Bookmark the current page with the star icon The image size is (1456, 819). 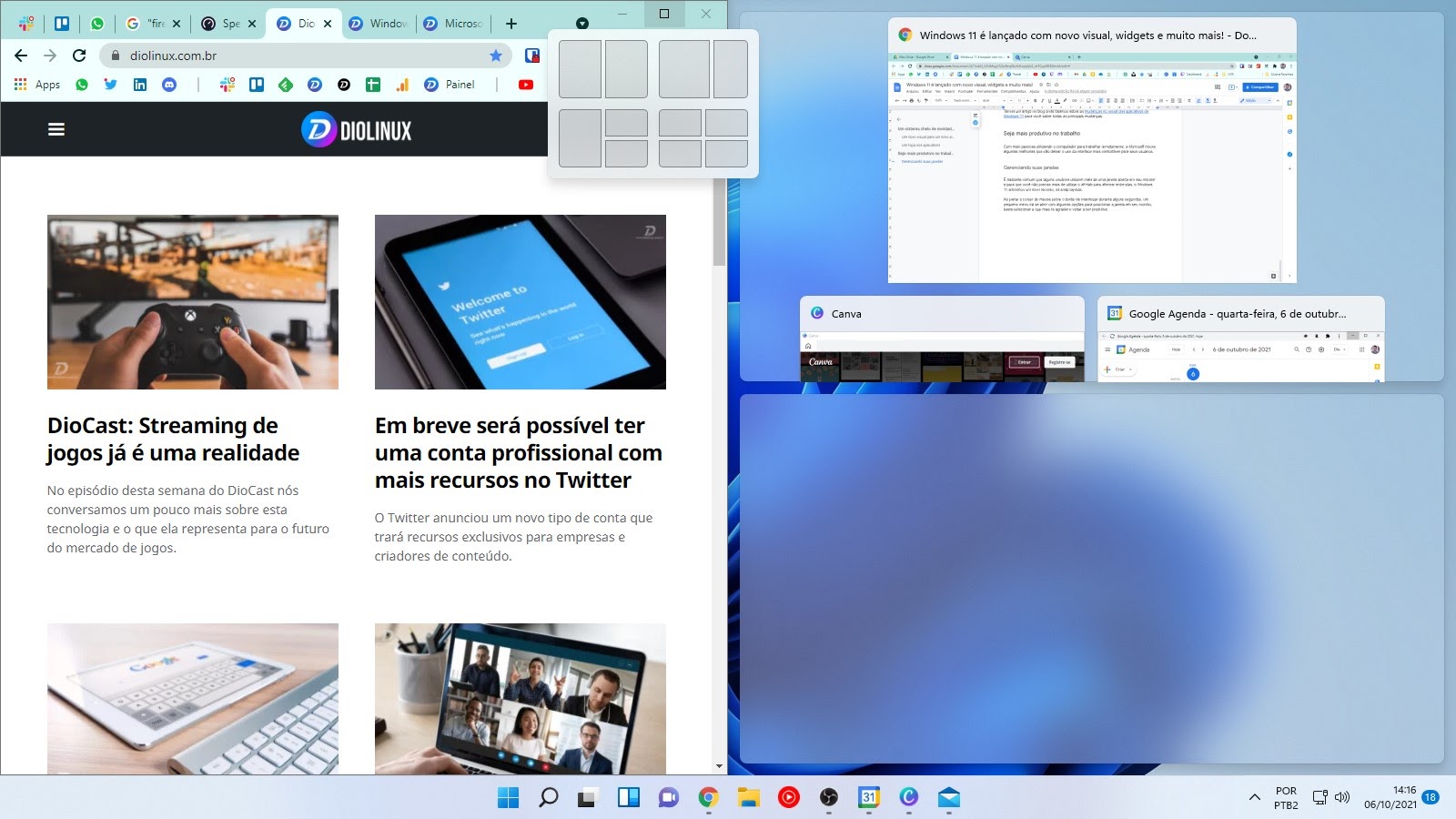click(497, 56)
